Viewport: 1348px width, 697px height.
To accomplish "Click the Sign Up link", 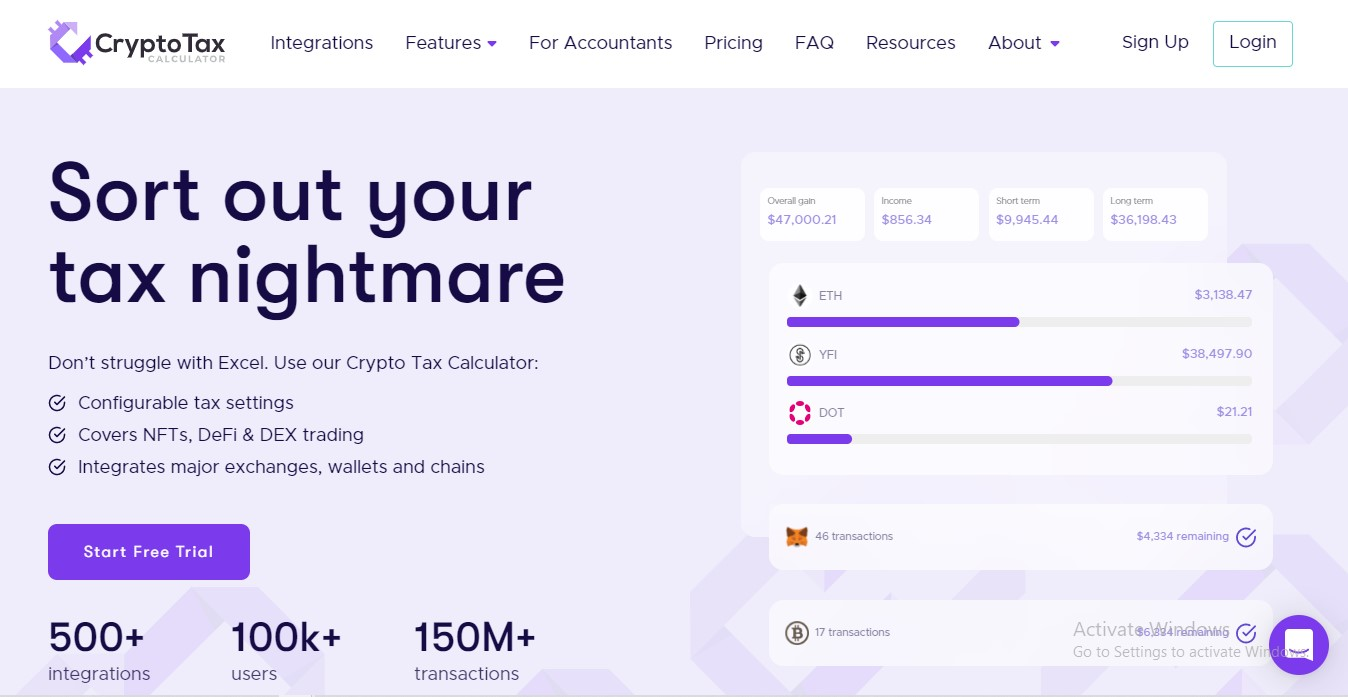I will click(x=1155, y=42).
